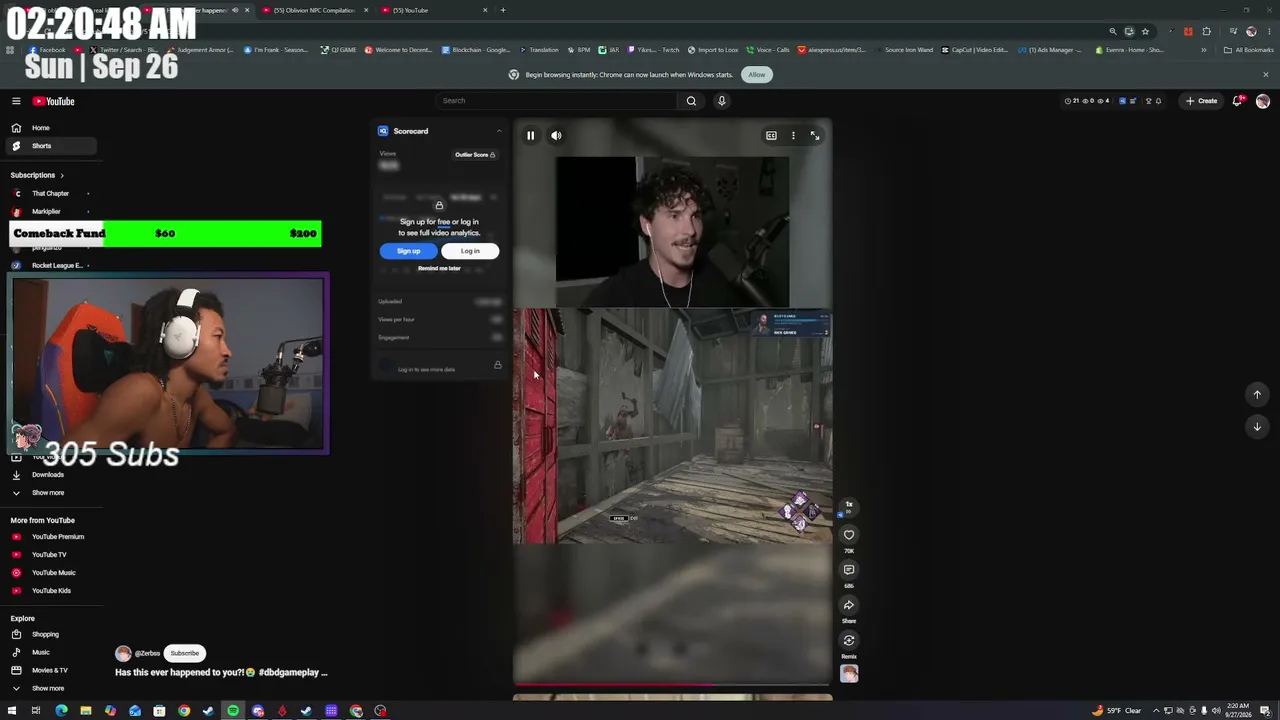Expand Subscriptions section chevron
This screenshot has width=1280, height=720.
pyautogui.click(x=62, y=175)
